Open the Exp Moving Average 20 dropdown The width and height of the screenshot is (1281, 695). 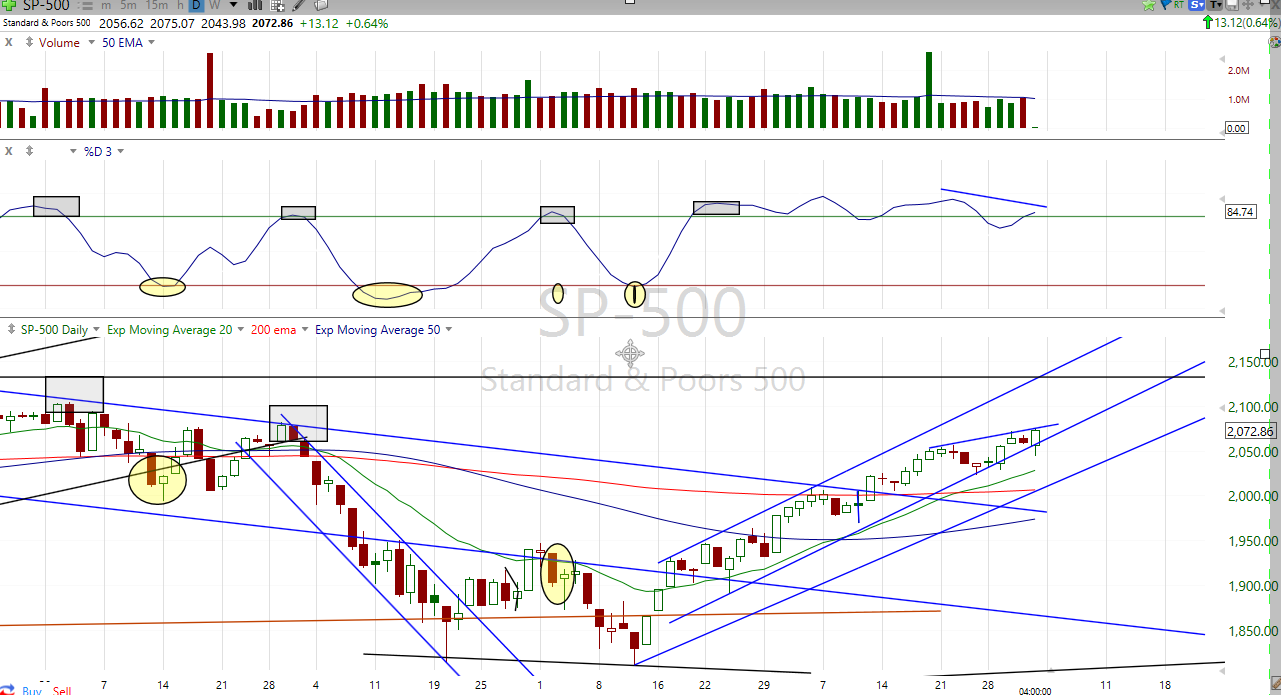(x=240, y=329)
